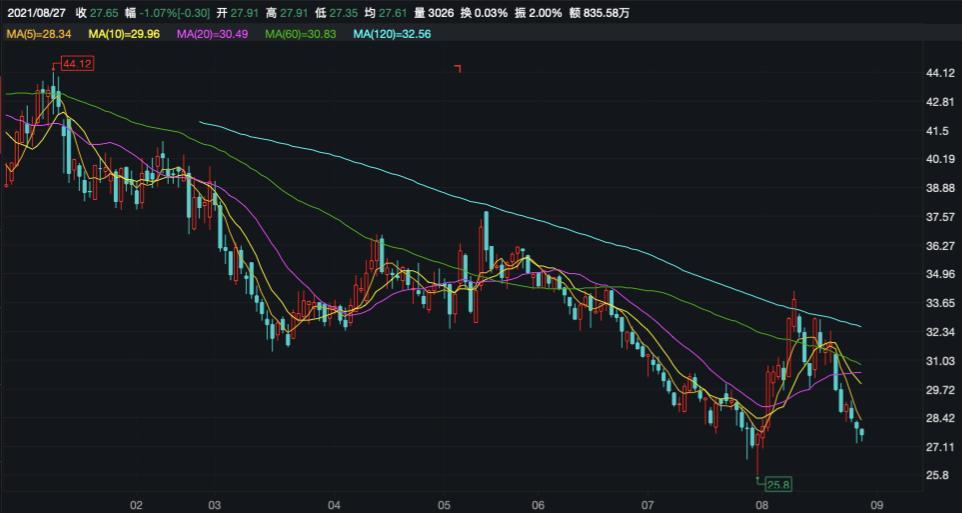Click the 08 month label on time axis

[x=763, y=504]
